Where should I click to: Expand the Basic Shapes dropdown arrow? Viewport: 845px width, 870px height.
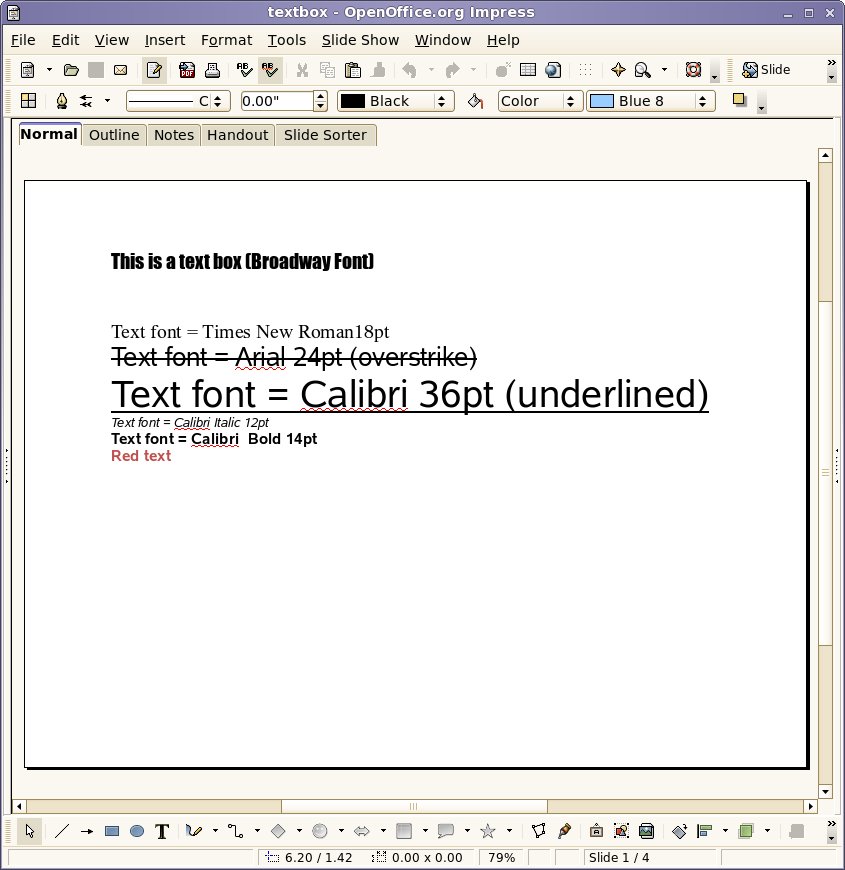point(299,831)
